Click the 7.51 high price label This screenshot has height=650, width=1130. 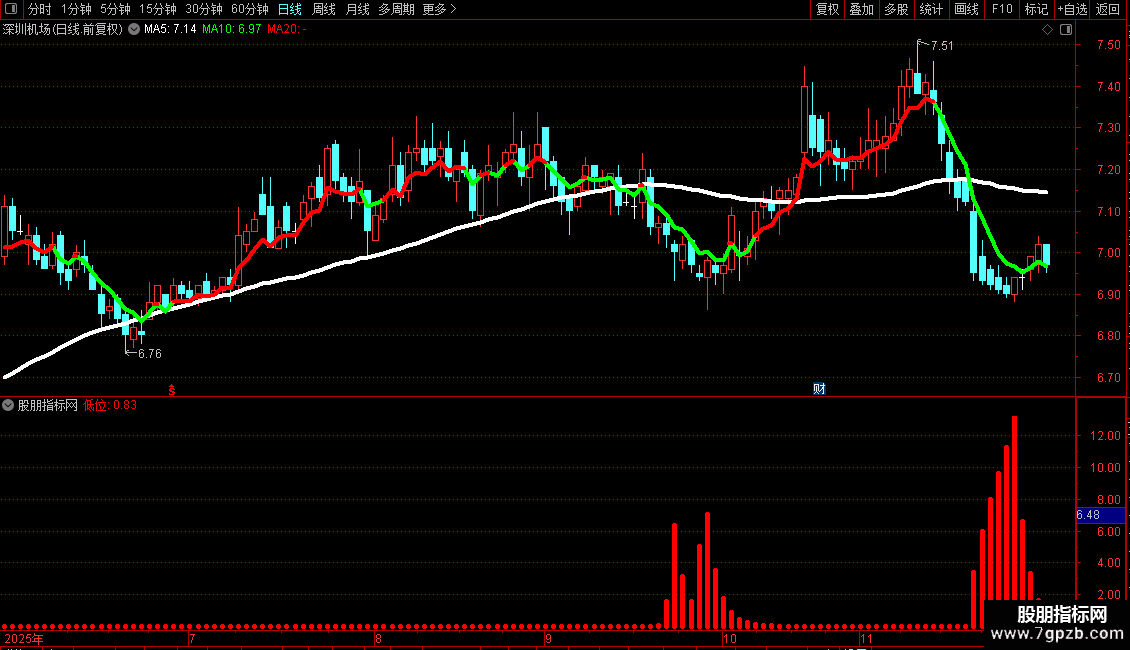pos(942,45)
